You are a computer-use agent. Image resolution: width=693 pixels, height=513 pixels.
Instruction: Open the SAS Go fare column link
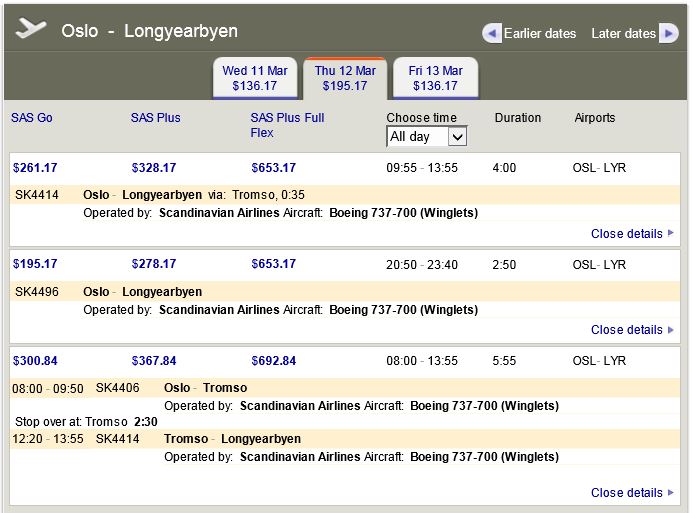tap(32, 118)
